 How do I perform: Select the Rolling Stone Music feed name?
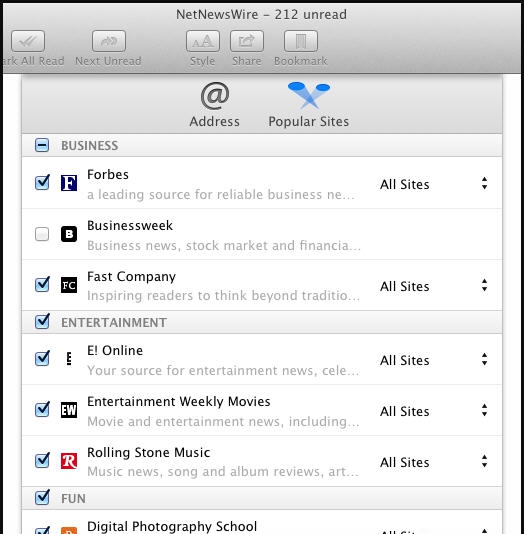[148, 453]
